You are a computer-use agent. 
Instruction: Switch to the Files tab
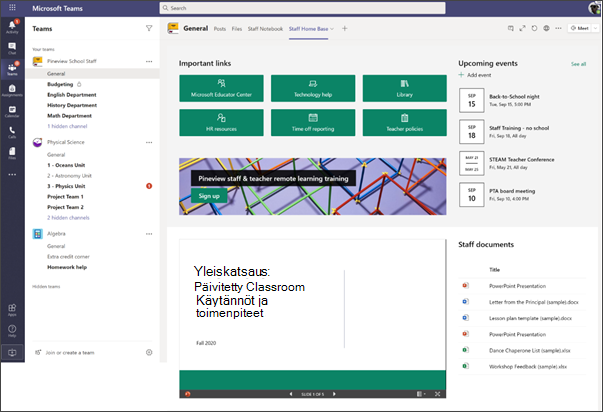[x=237, y=29]
